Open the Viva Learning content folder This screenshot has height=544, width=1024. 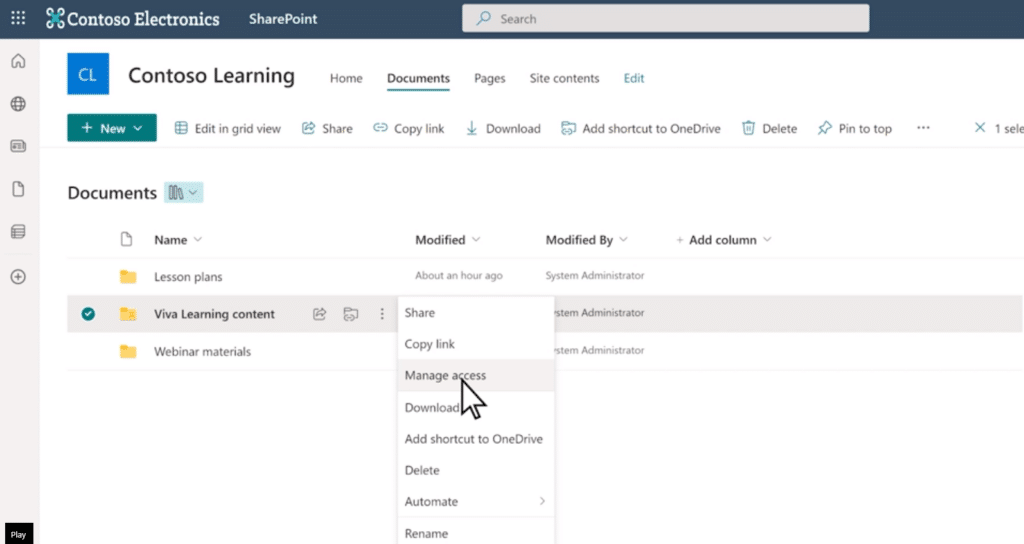tap(214, 314)
